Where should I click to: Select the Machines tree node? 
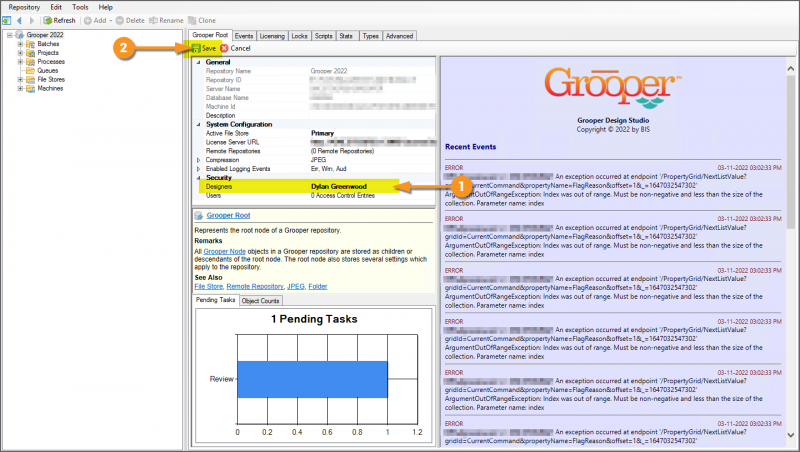tap(50, 88)
